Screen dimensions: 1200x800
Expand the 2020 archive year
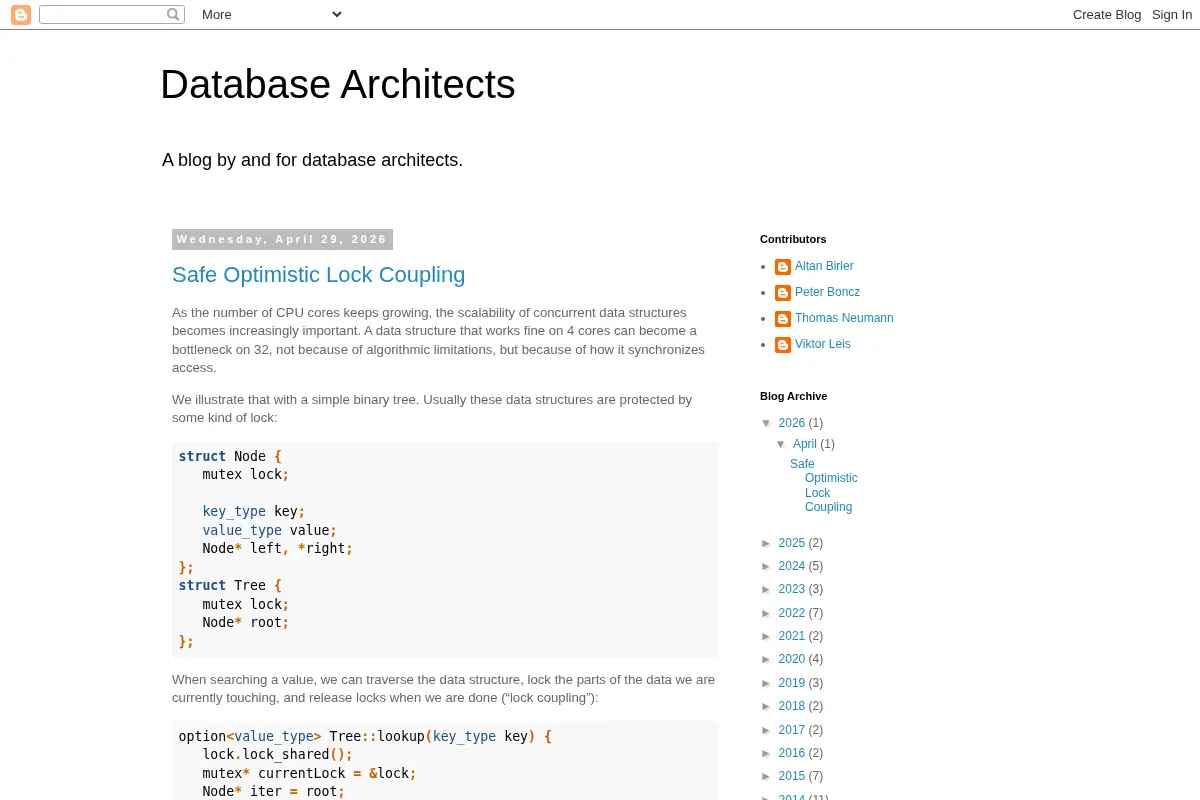click(767, 660)
